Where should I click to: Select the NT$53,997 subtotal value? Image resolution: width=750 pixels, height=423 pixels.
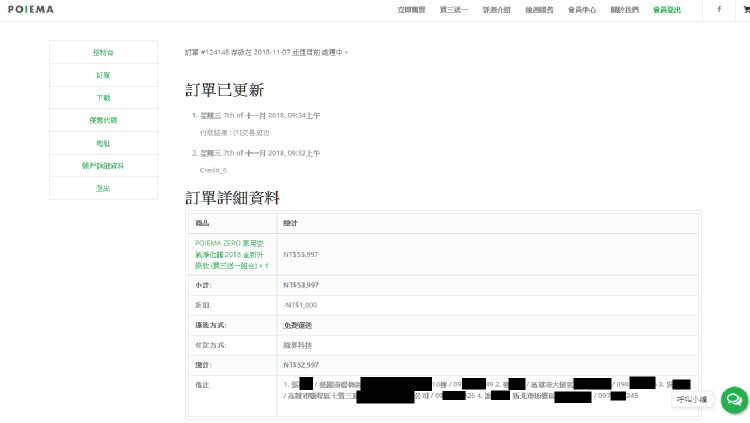pyautogui.click(x=301, y=285)
